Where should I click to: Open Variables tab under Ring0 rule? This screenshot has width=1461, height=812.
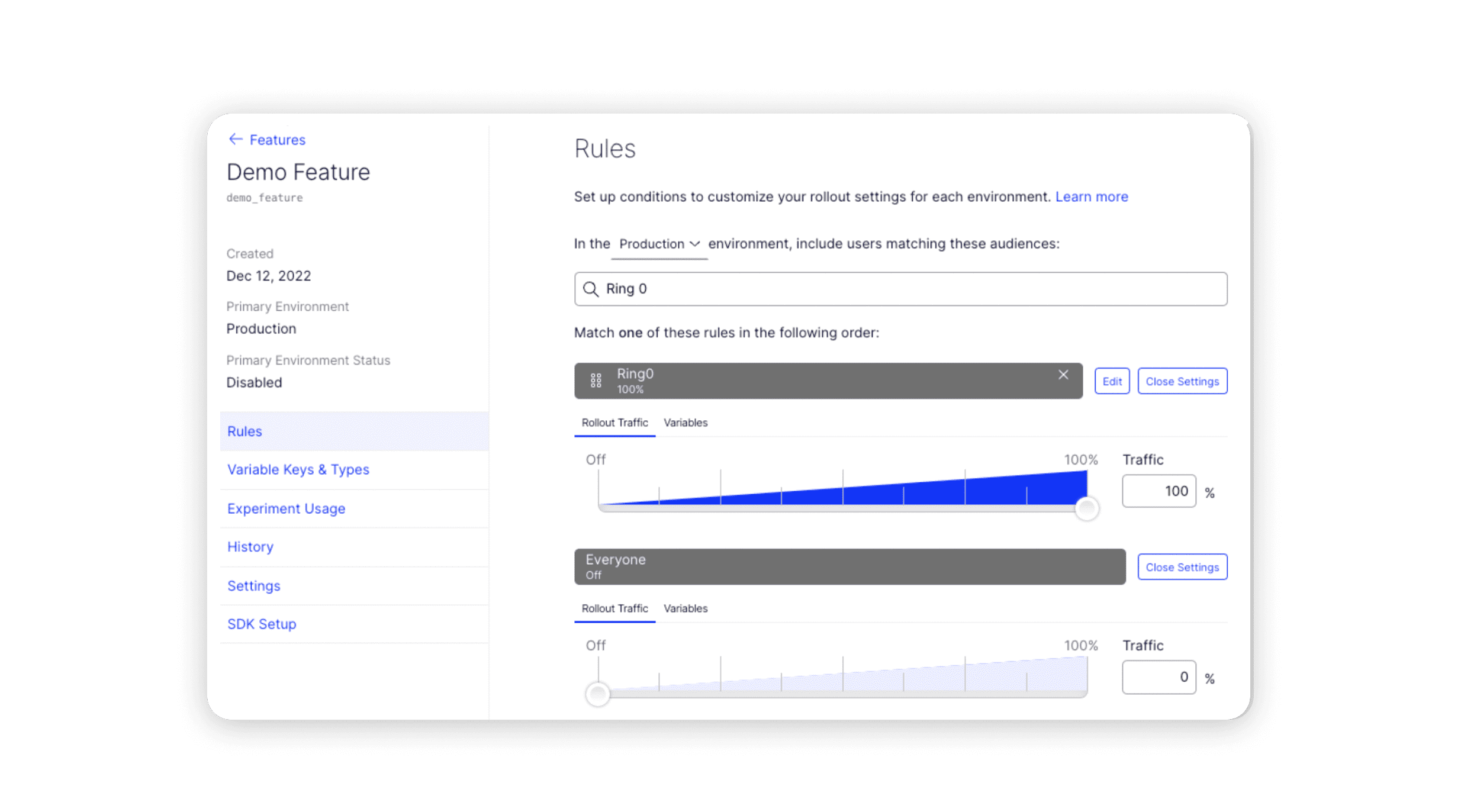pos(685,423)
